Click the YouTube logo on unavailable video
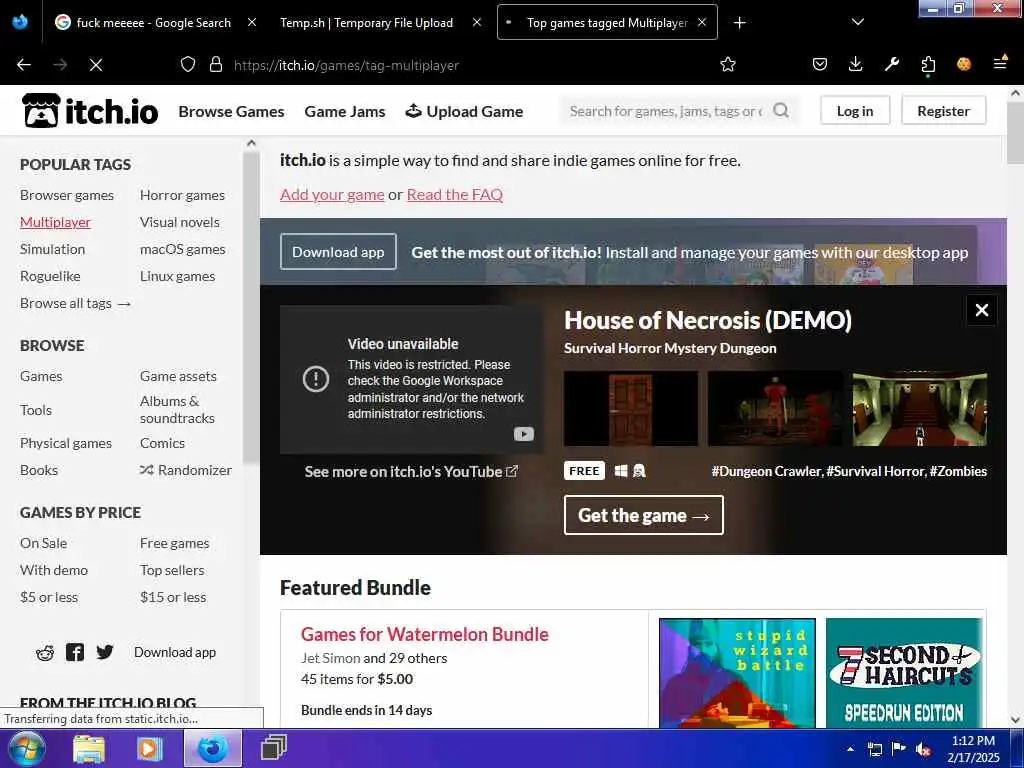 [524, 434]
